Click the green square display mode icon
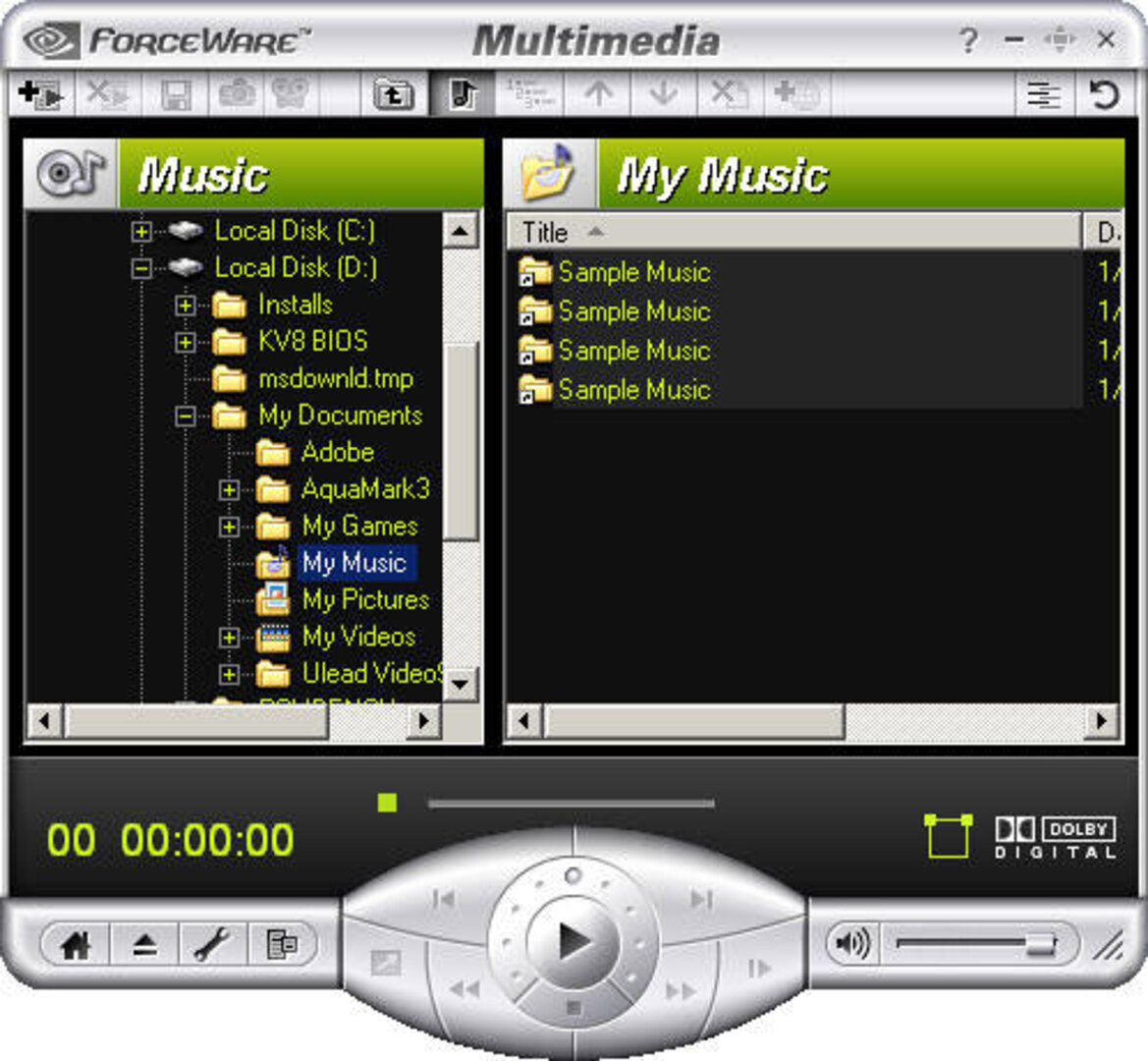The height and width of the screenshot is (1061, 1148). click(949, 835)
